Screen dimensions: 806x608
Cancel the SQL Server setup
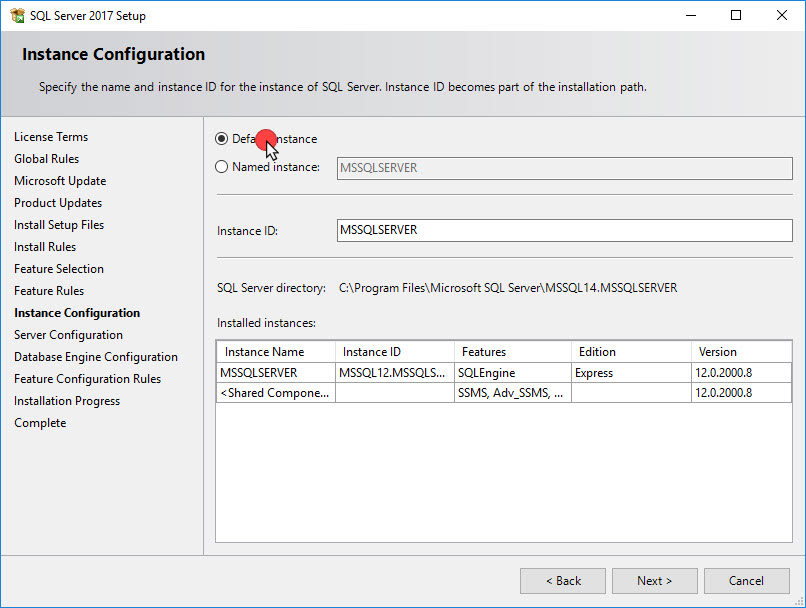pyautogui.click(x=746, y=581)
